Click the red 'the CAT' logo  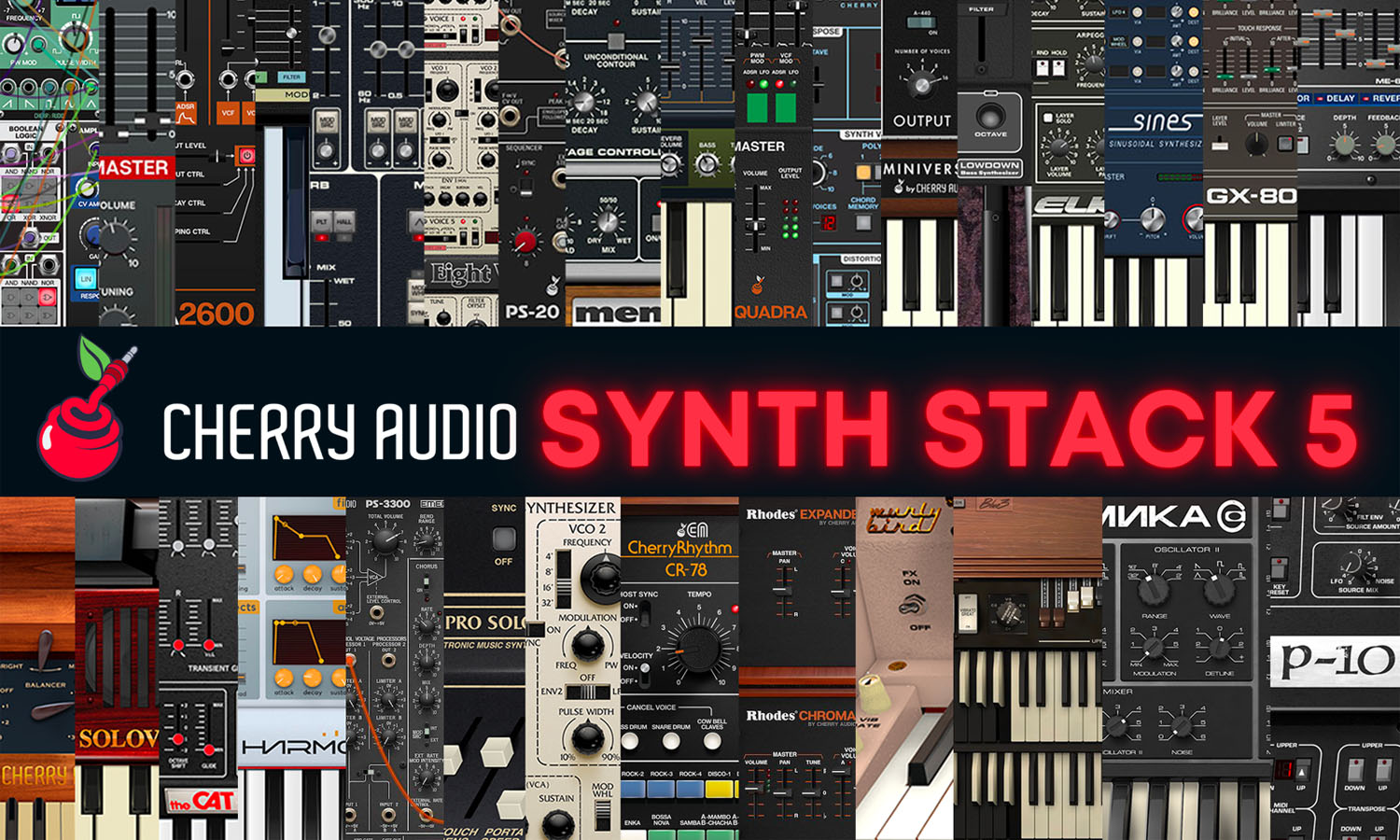(201, 801)
